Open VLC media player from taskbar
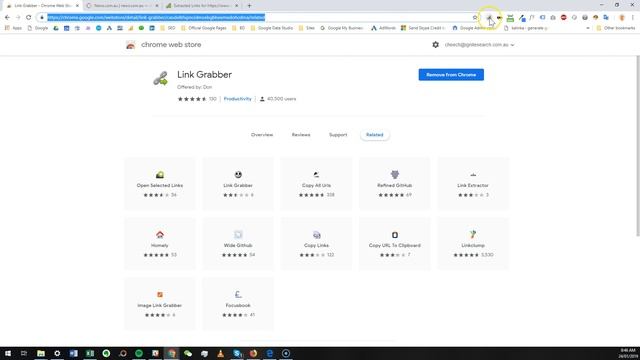The image size is (640, 360). point(220,353)
